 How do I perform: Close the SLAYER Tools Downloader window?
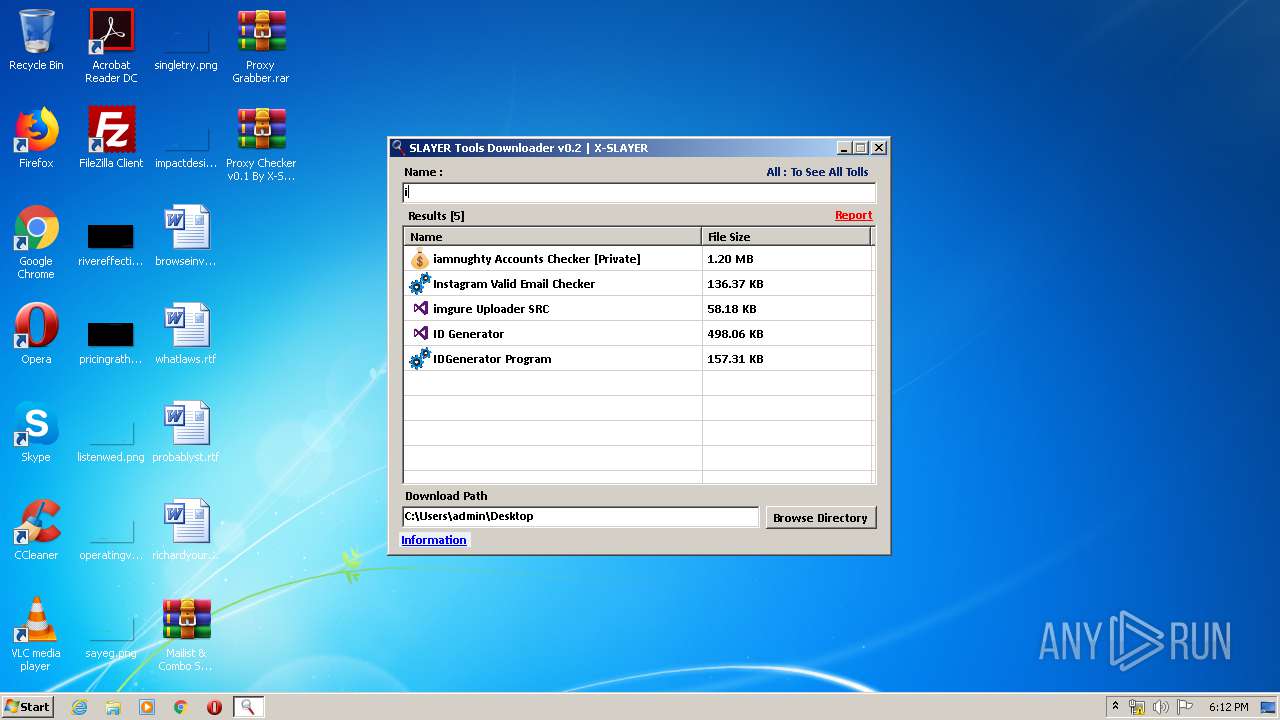(x=879, y=148)
